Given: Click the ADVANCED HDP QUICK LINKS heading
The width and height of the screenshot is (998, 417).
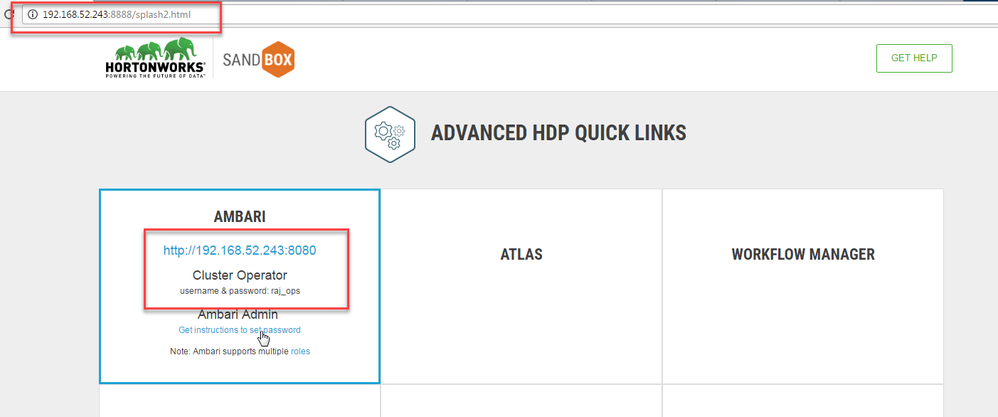Looking at the screenshot, I should (x=558, y=133).
